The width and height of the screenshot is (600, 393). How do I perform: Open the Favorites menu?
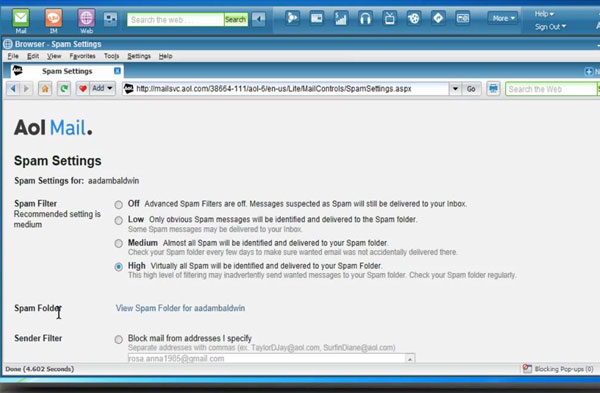coord(82,56)
